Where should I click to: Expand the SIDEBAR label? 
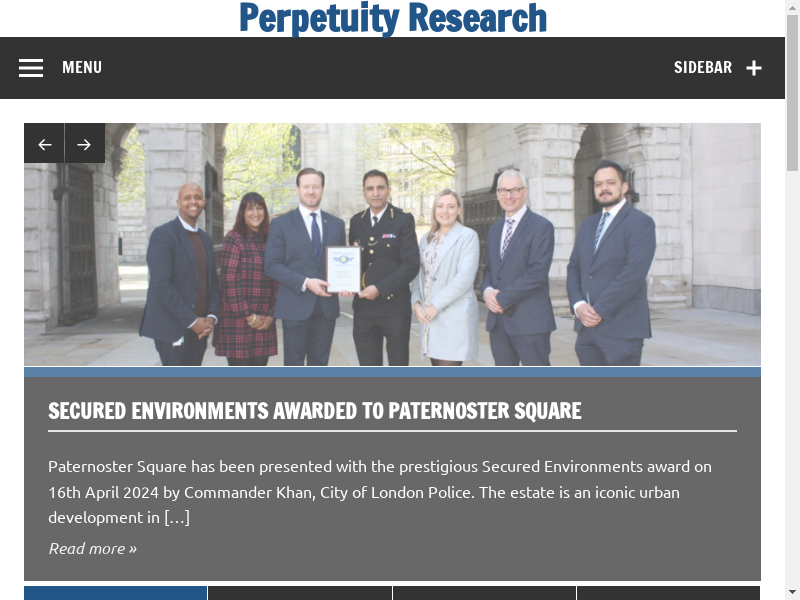coord(702,68)
